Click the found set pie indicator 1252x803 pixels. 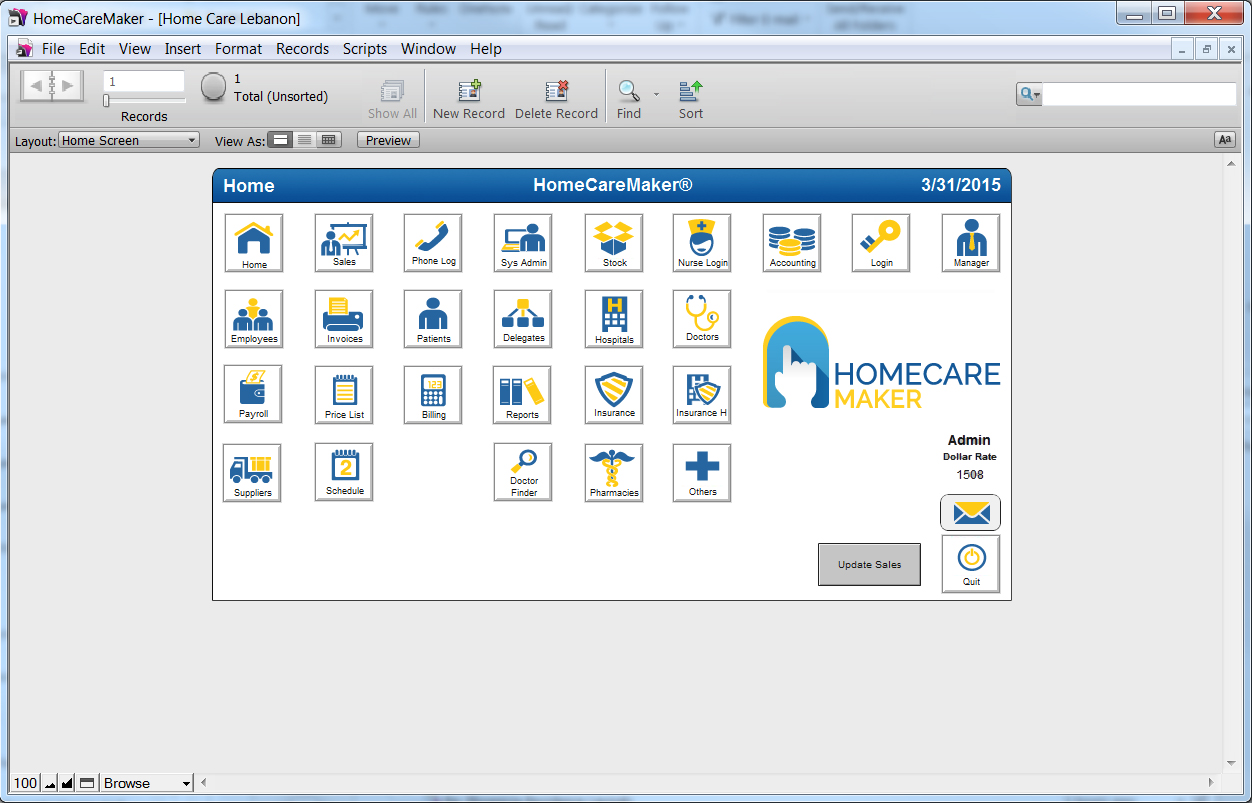(x=213, y=87)
